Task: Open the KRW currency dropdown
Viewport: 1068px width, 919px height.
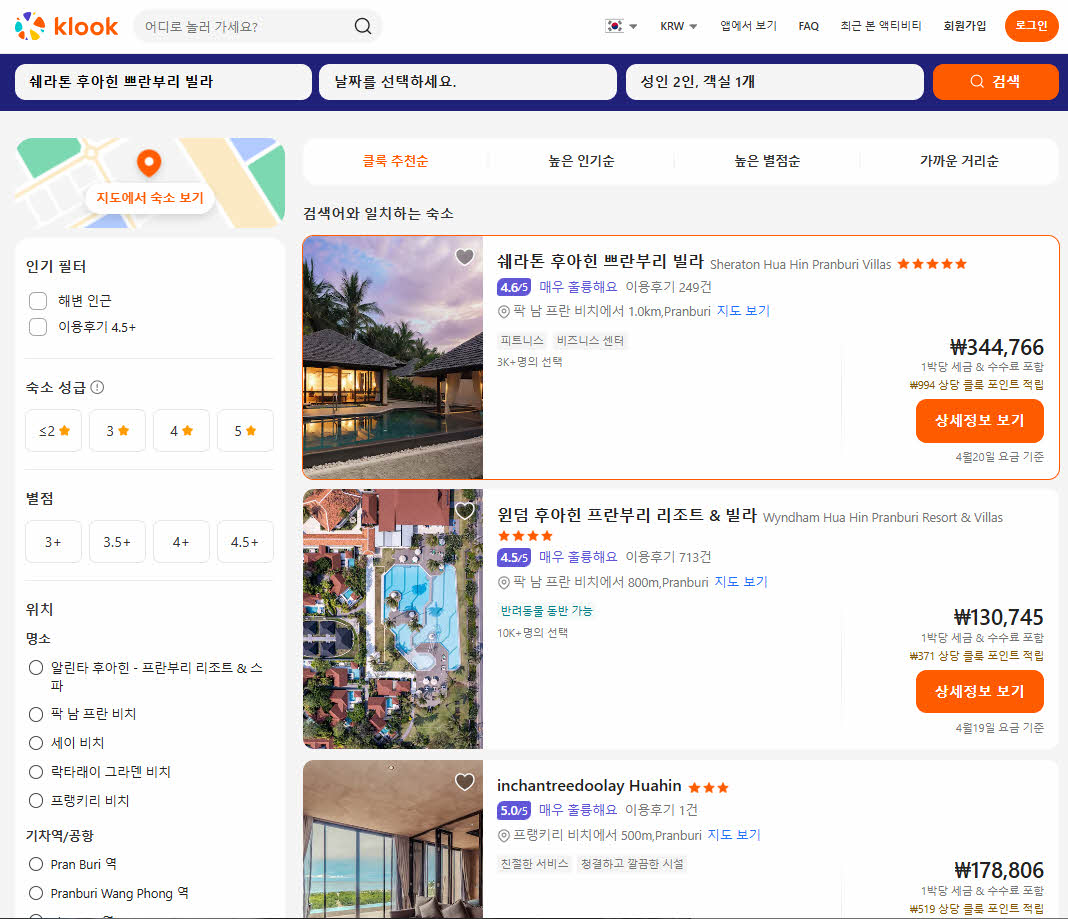Action: (678, 26)
